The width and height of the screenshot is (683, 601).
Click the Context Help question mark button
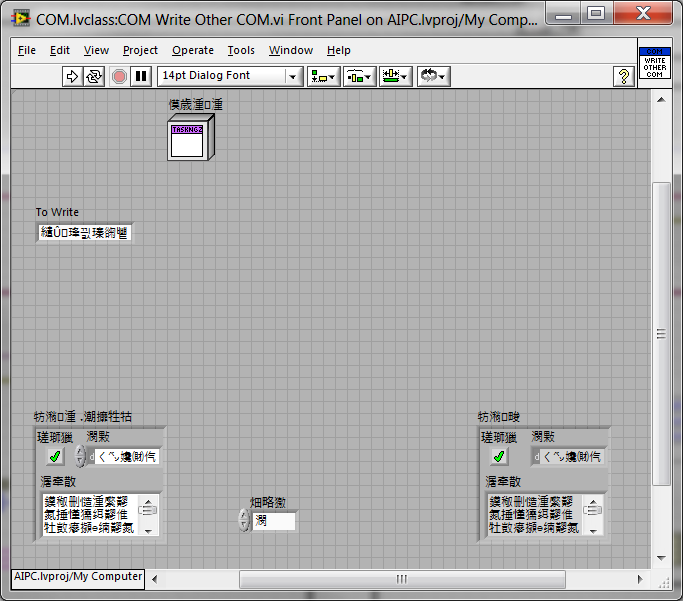coord(624,77)
